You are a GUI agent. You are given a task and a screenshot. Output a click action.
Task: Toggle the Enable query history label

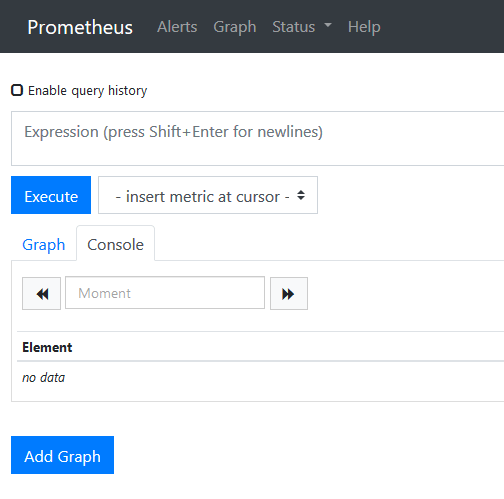87,91
